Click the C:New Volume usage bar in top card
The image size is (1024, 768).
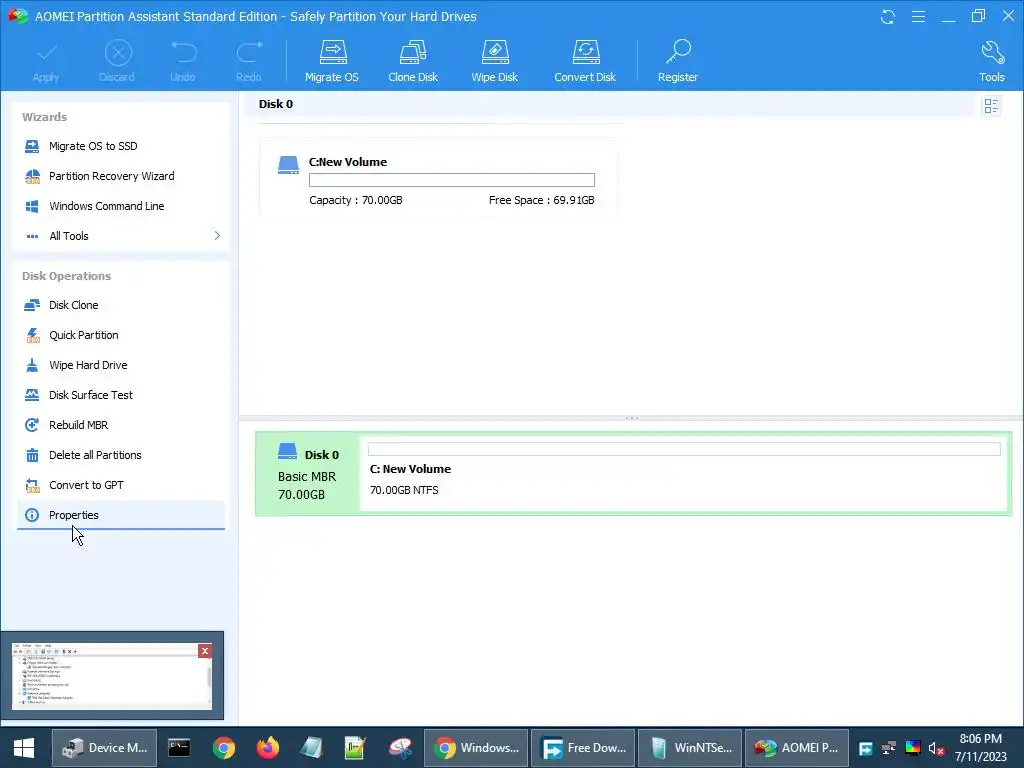point(452,180)
